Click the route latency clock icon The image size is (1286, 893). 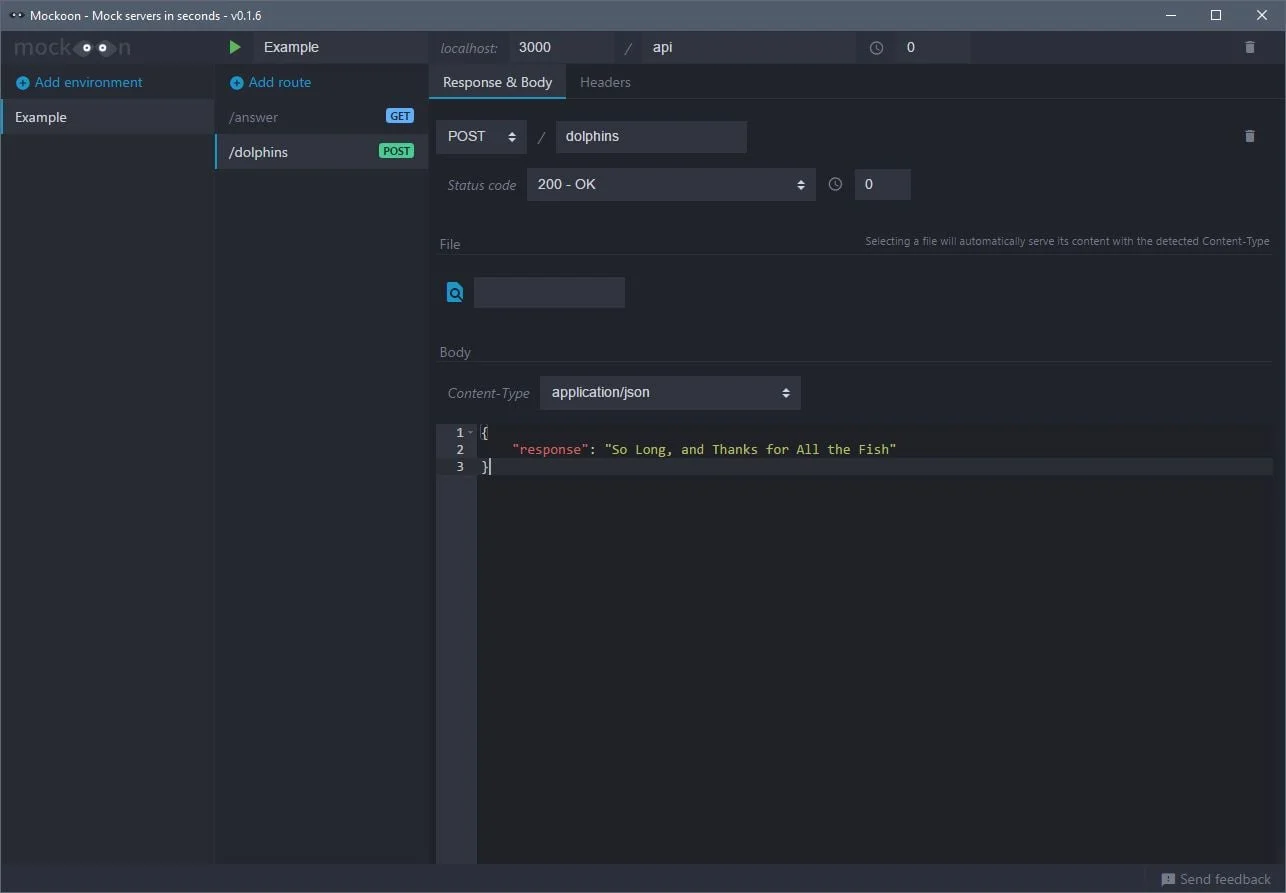point(835,184)
